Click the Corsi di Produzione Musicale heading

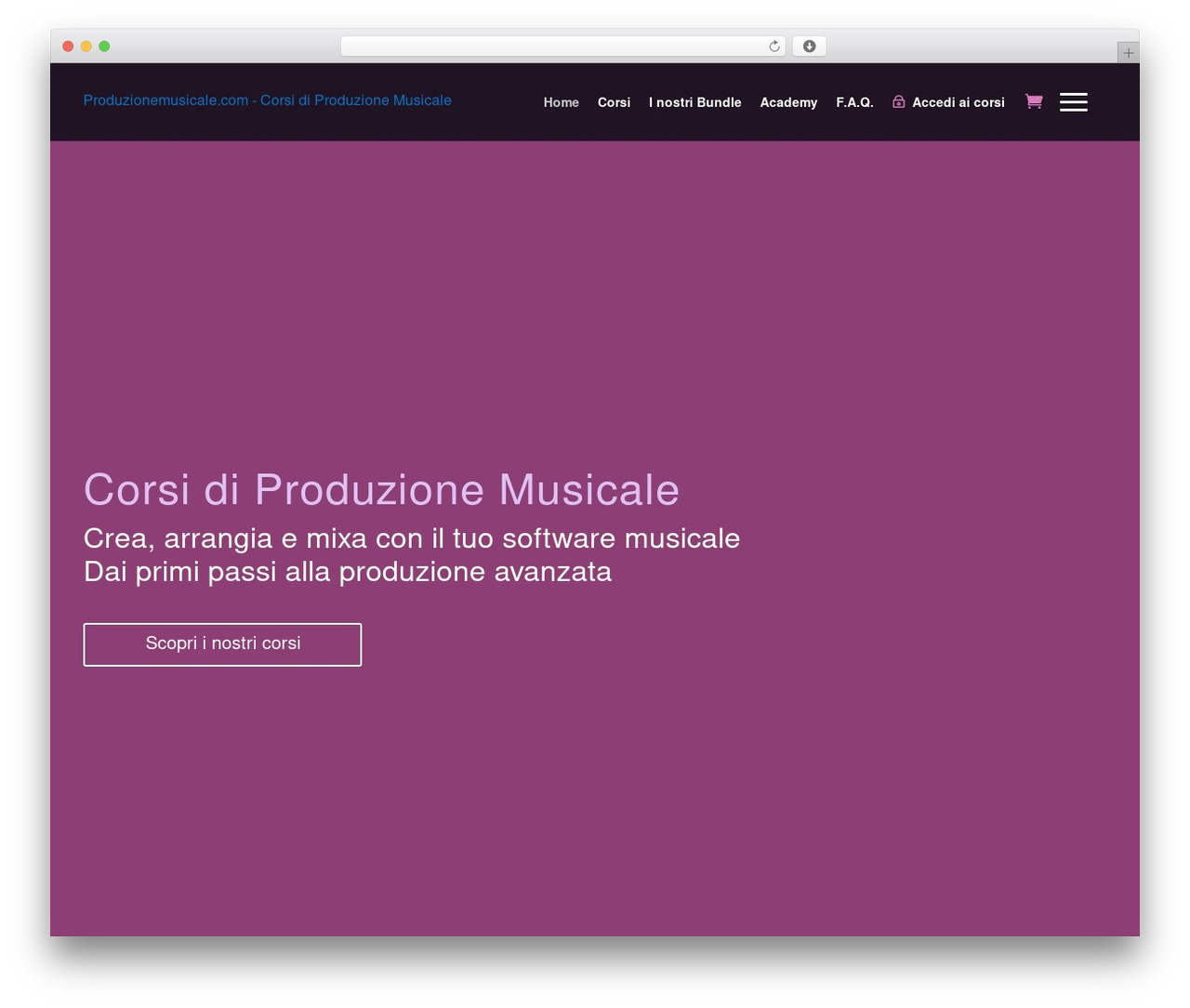[382, 489]
